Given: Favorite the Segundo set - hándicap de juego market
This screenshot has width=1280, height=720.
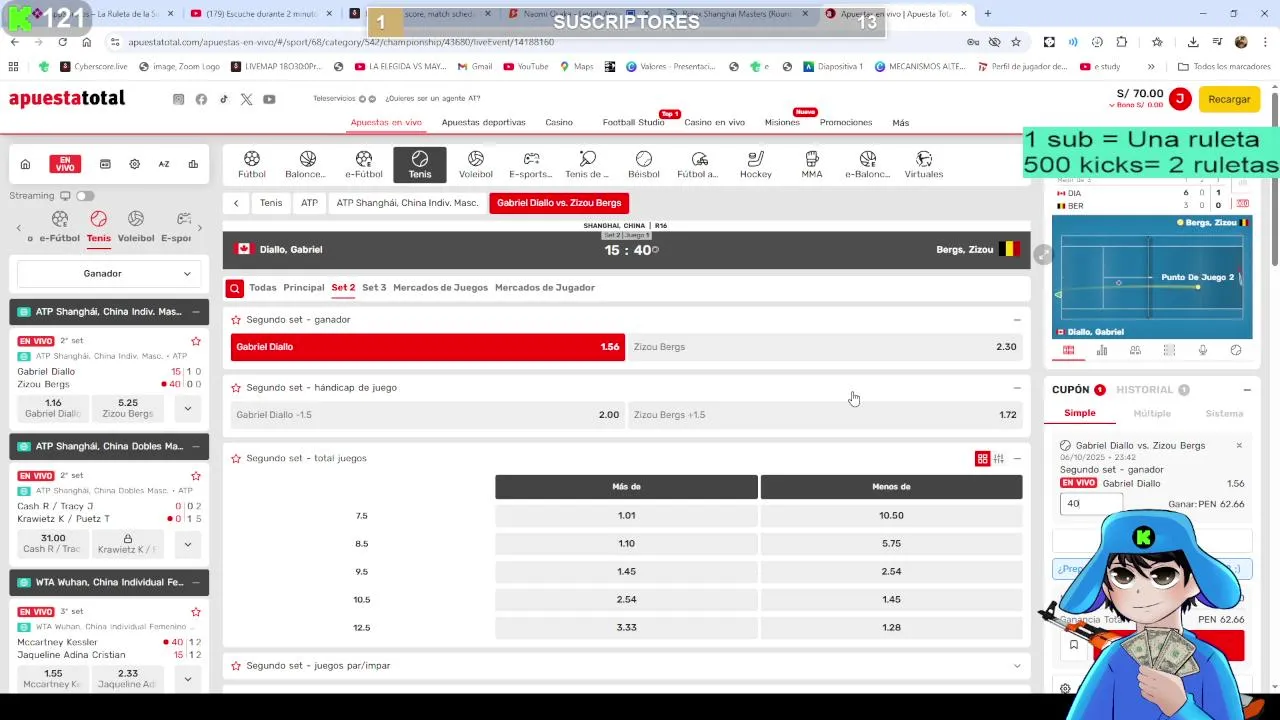Looking at the screenshot, I should click(236, 388).
